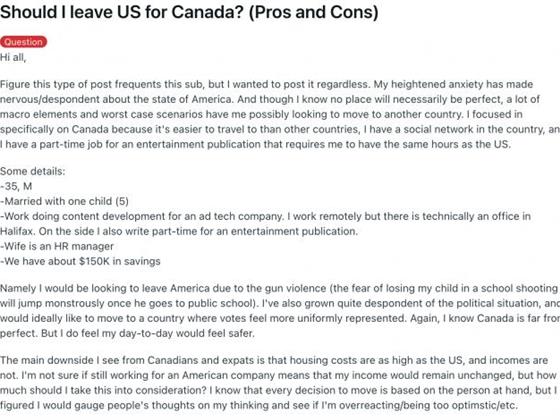Click the paragraph starting 'Figure this type of post'
The image size is (560, 420).
[x=280, y=114]
